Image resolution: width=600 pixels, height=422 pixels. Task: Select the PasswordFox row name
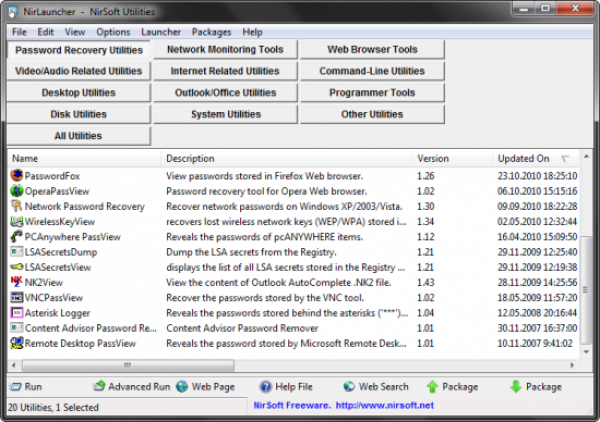coord(52,176)
